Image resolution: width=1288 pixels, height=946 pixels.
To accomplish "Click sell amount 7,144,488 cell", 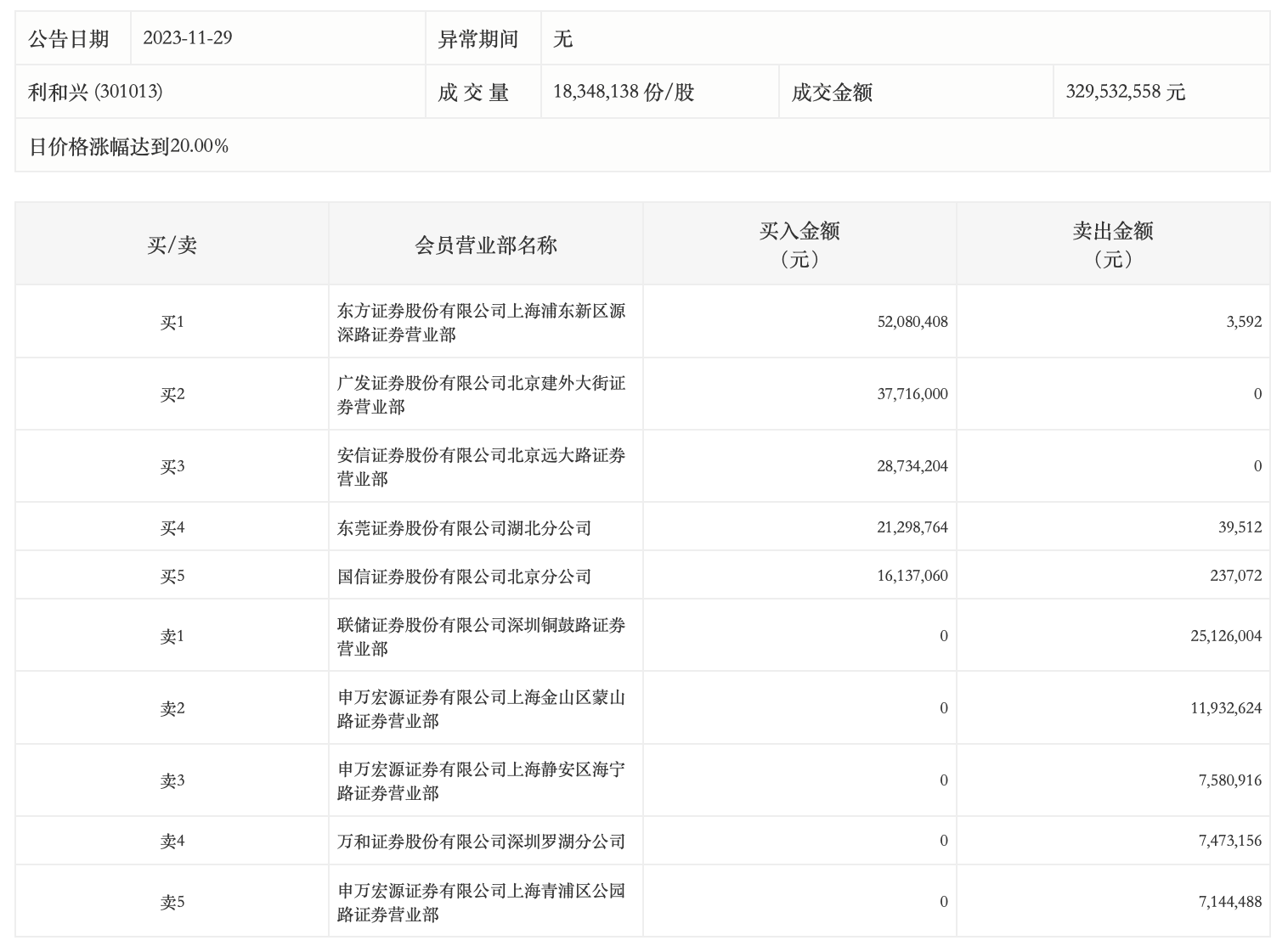I will pos(1229,902).
